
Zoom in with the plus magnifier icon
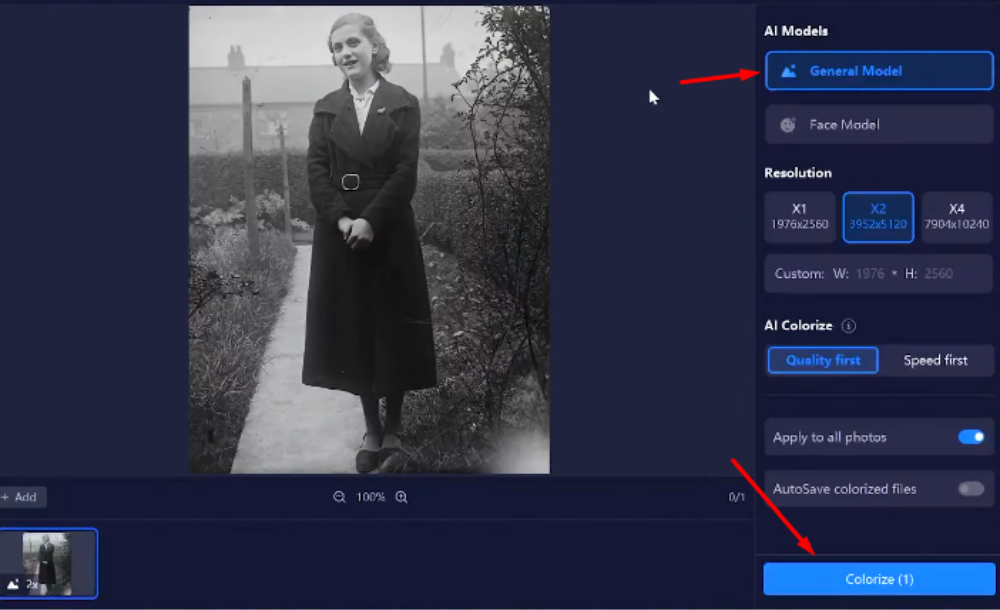402,497
